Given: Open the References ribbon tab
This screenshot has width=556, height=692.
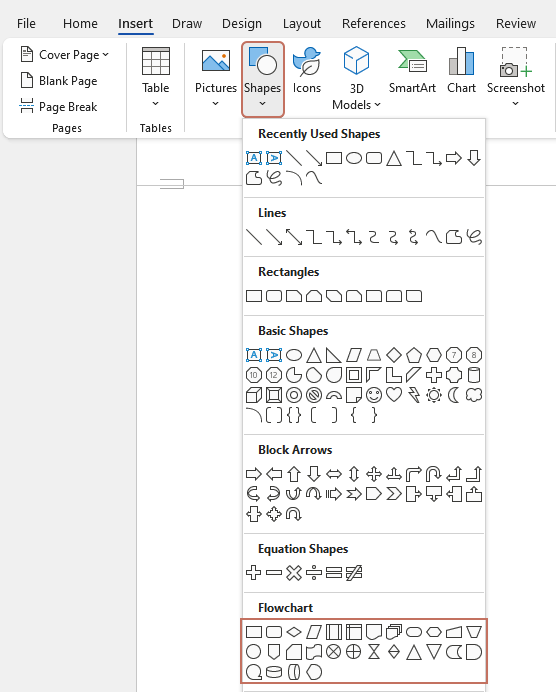Looking at the screenshot, I should point(374,23).
